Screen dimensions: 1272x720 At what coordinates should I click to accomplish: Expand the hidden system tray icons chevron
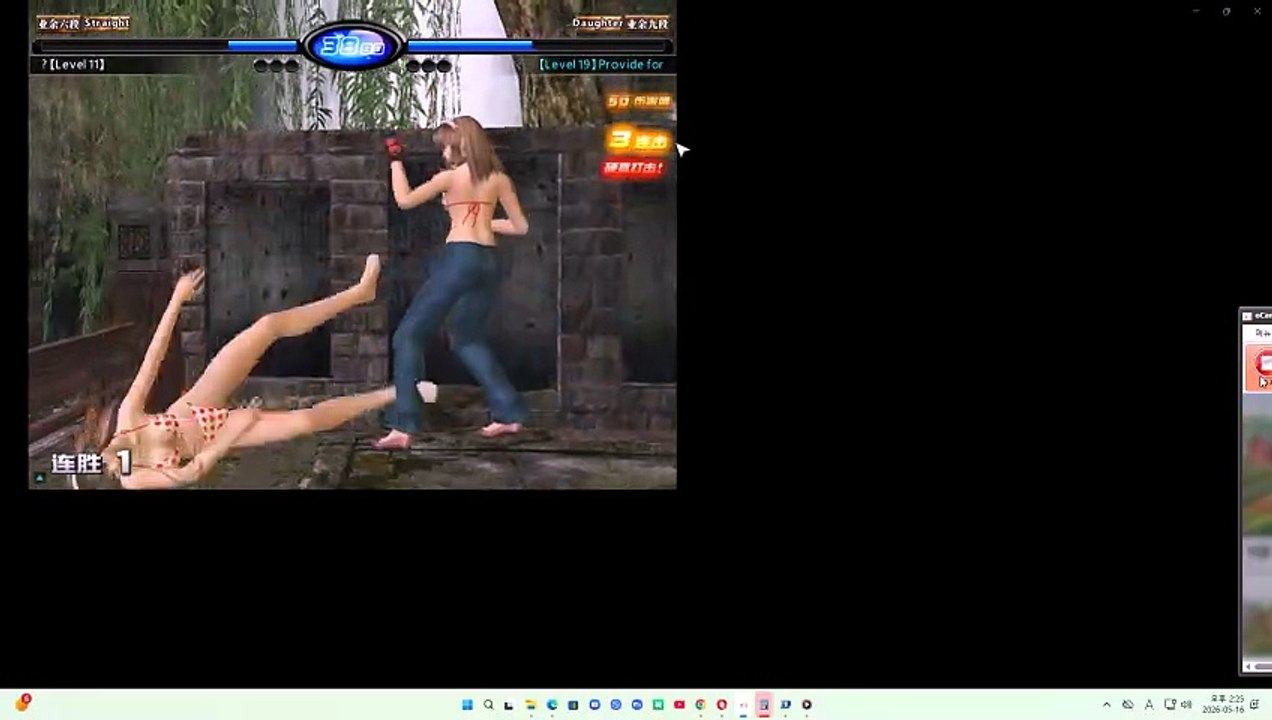coord(1106,705)
